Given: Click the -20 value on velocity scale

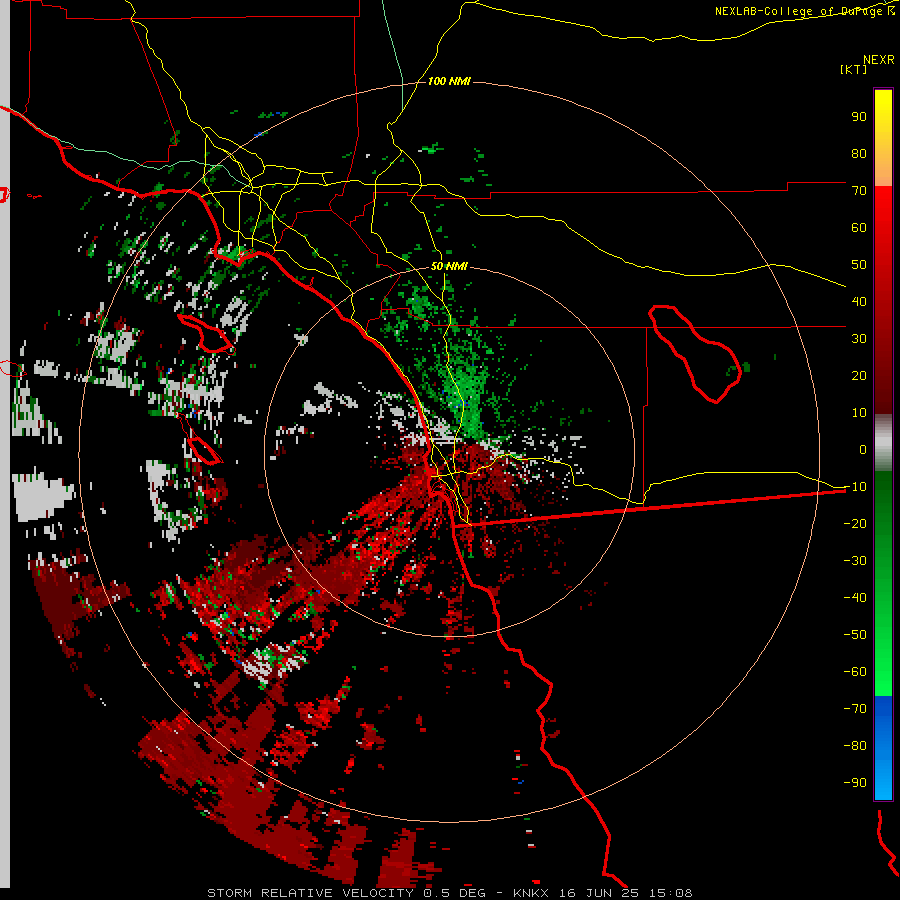Looking at the screenshot, I should (855, 523).
